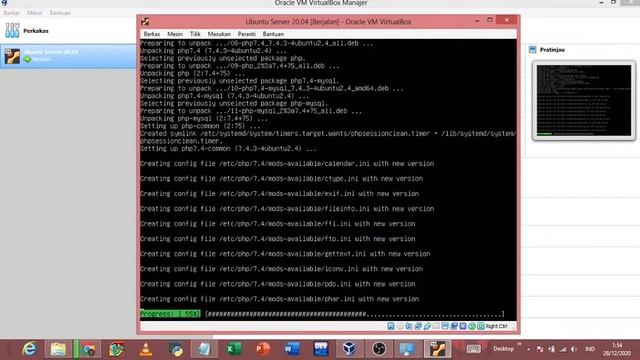Open the touch keyboard from the taskbar
Viewport: 640px width, 360px height.
point(473,349)
